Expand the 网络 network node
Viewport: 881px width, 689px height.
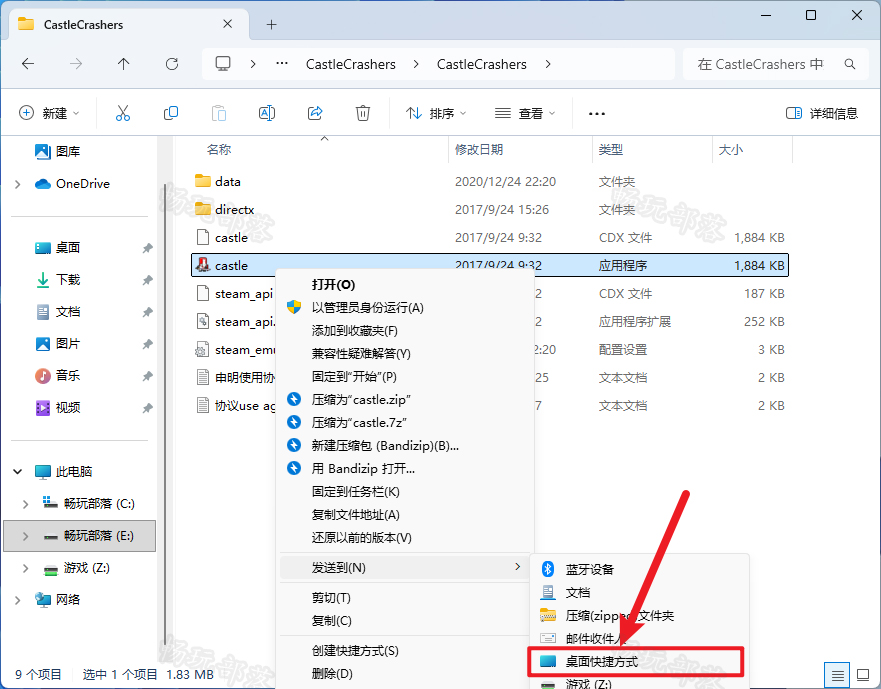coord(17,600)
